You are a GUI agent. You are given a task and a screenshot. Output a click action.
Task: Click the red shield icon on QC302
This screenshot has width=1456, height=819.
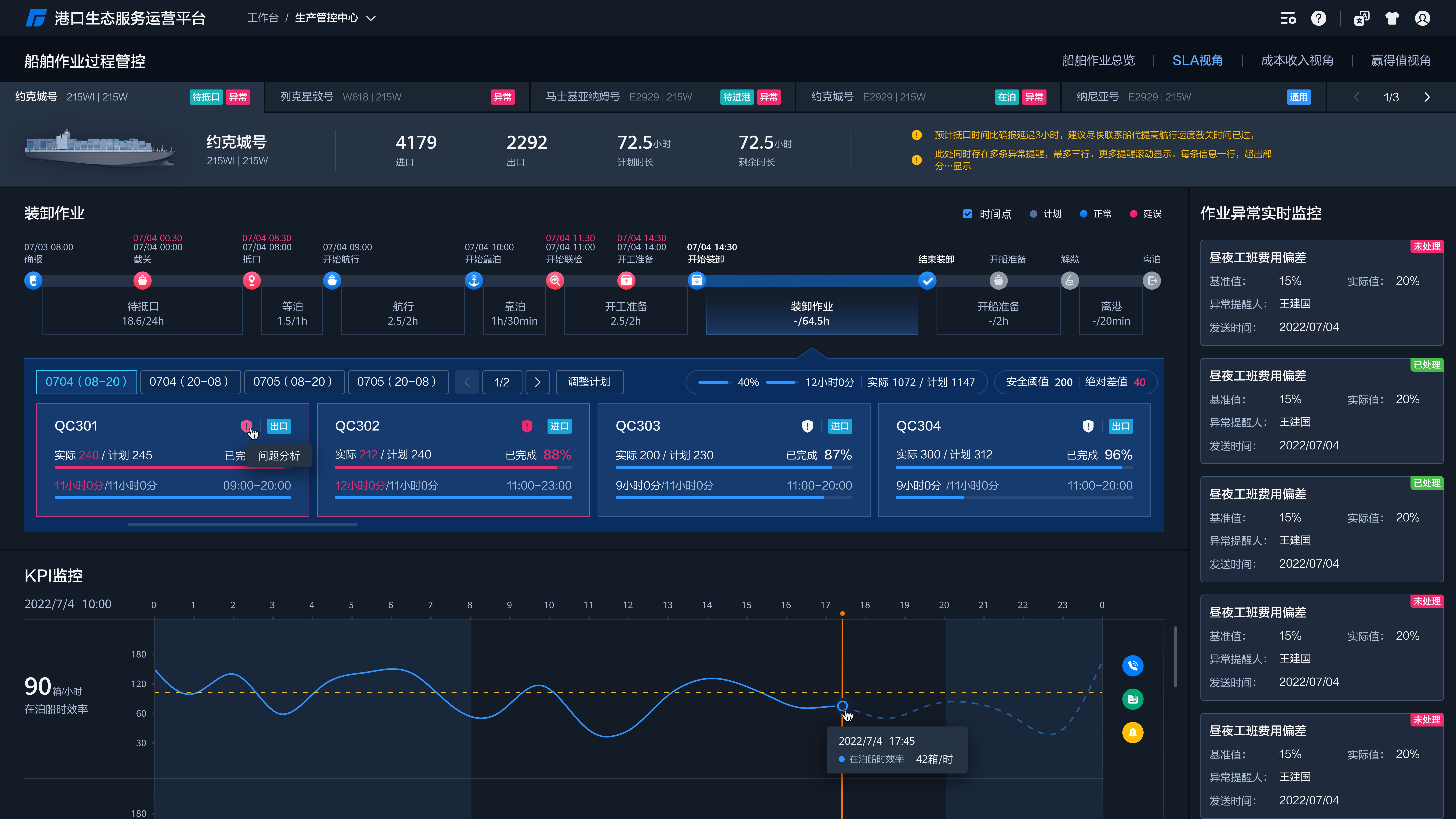point(527,426)
